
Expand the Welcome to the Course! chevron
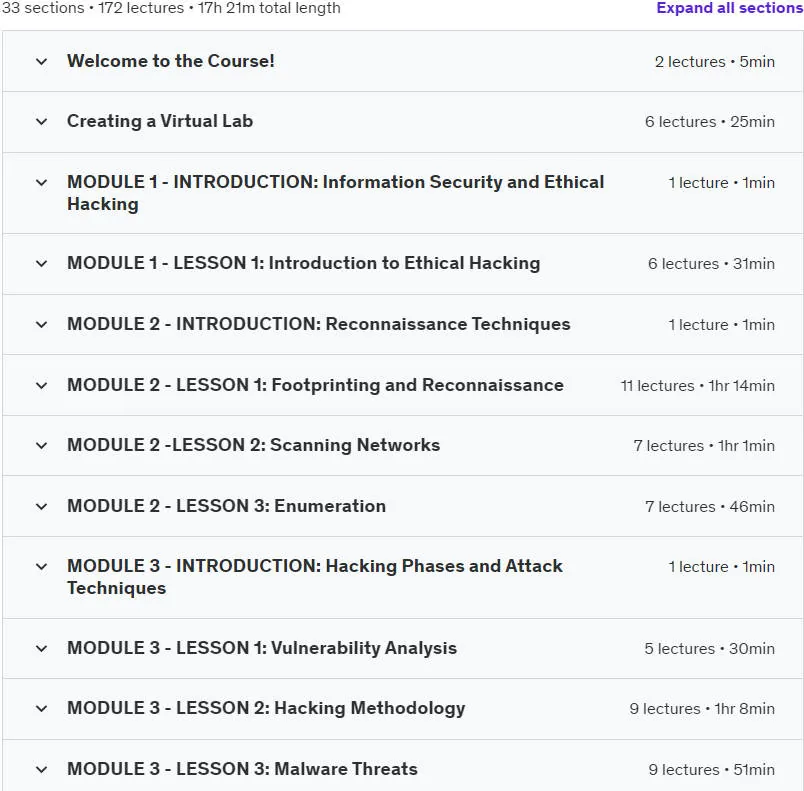tap(42, 62)
